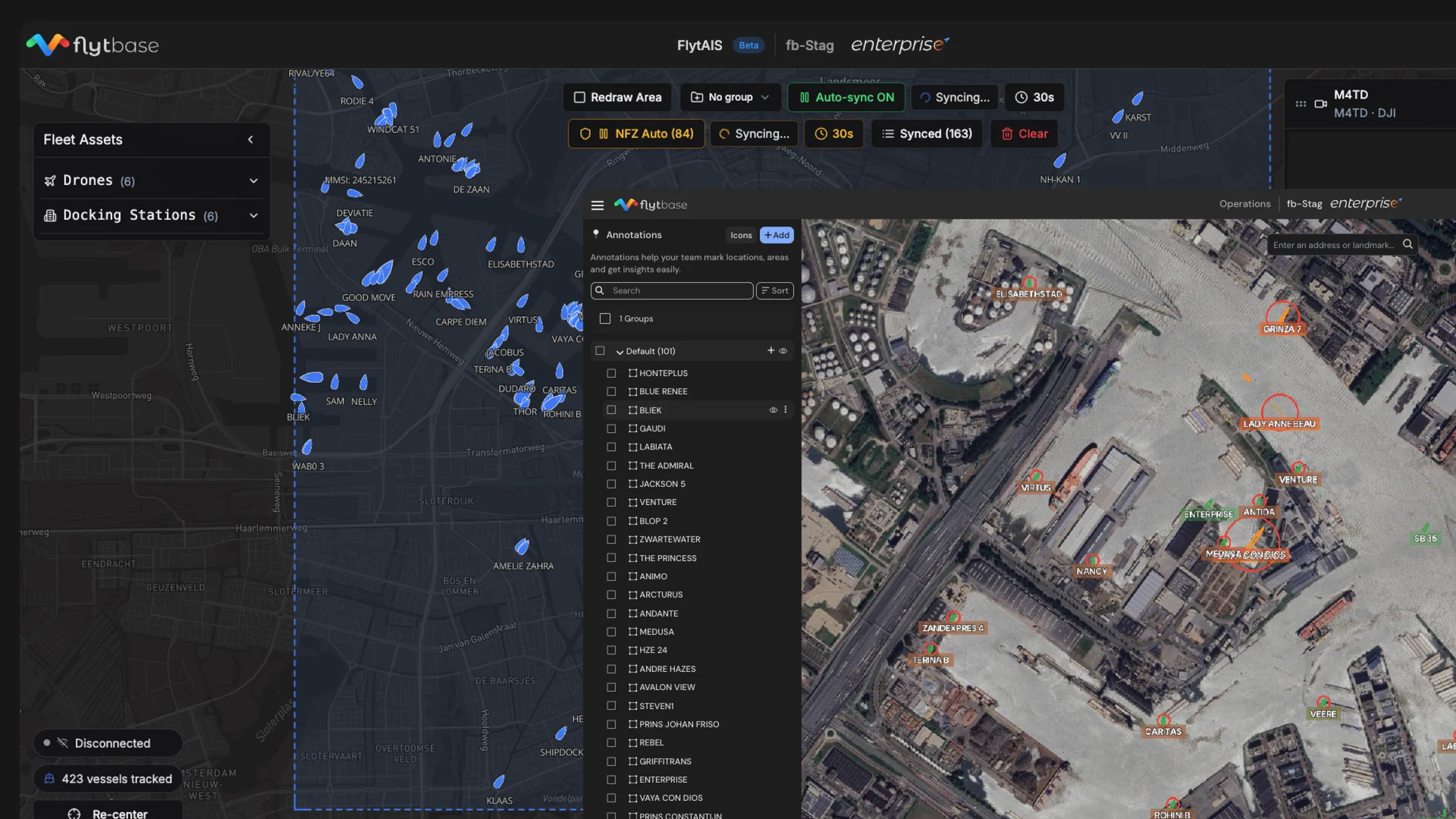Open the Sort options
This screenshot has width=1456, height=819.
pos(774,290)
